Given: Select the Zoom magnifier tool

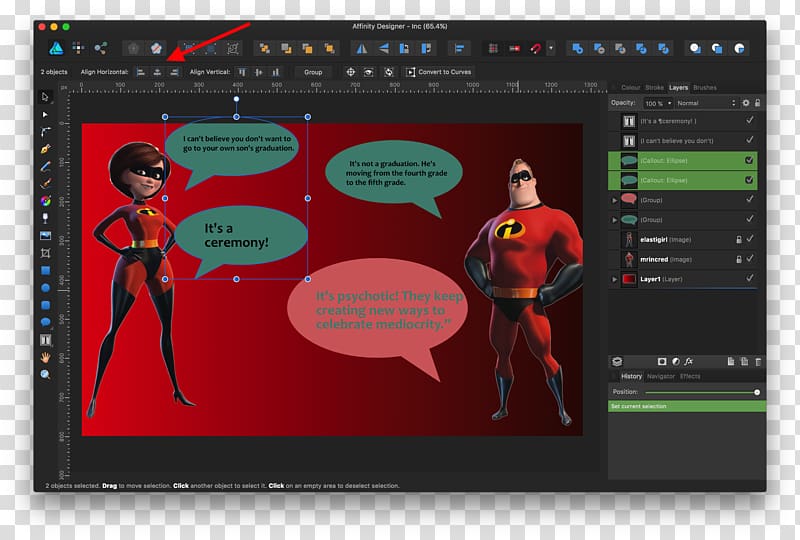Looking at the screenshot, I should tap(45, 375).
